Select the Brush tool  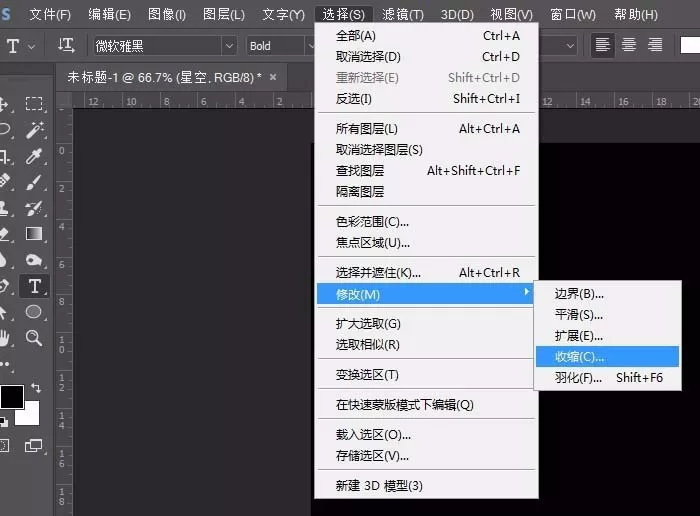point(34,182)
